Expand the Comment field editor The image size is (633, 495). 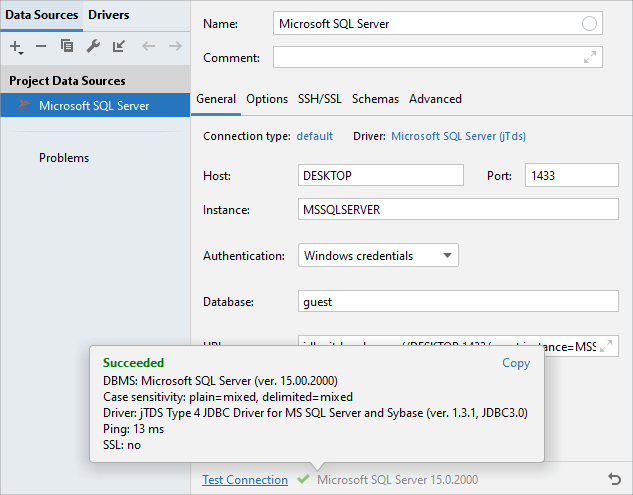[590, 58]
